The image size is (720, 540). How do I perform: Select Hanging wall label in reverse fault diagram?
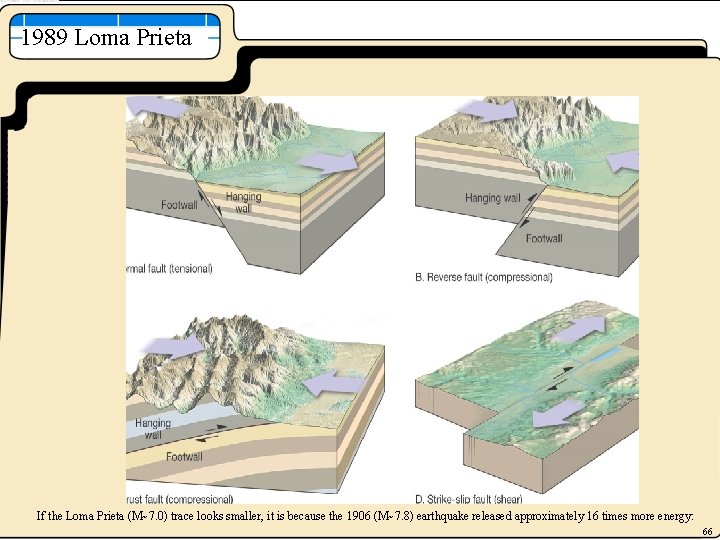(493, 198)
